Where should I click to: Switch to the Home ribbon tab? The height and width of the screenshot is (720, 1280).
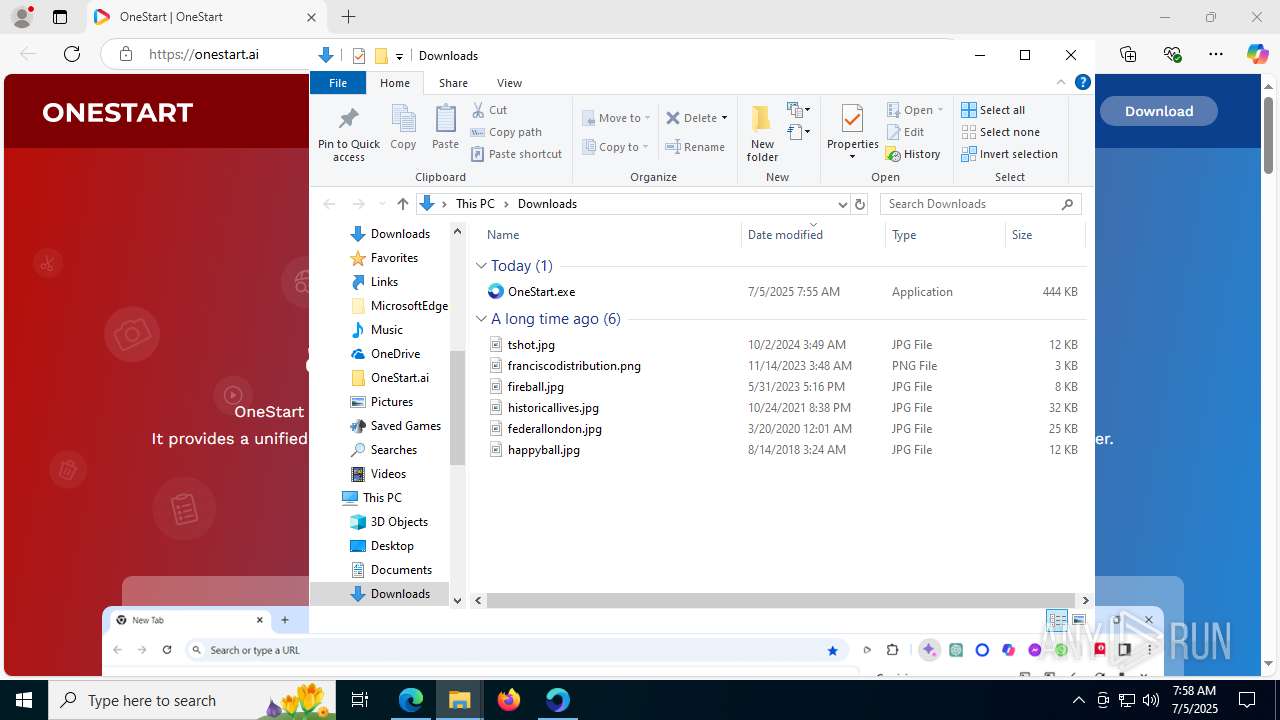click(x=395, y=83)
